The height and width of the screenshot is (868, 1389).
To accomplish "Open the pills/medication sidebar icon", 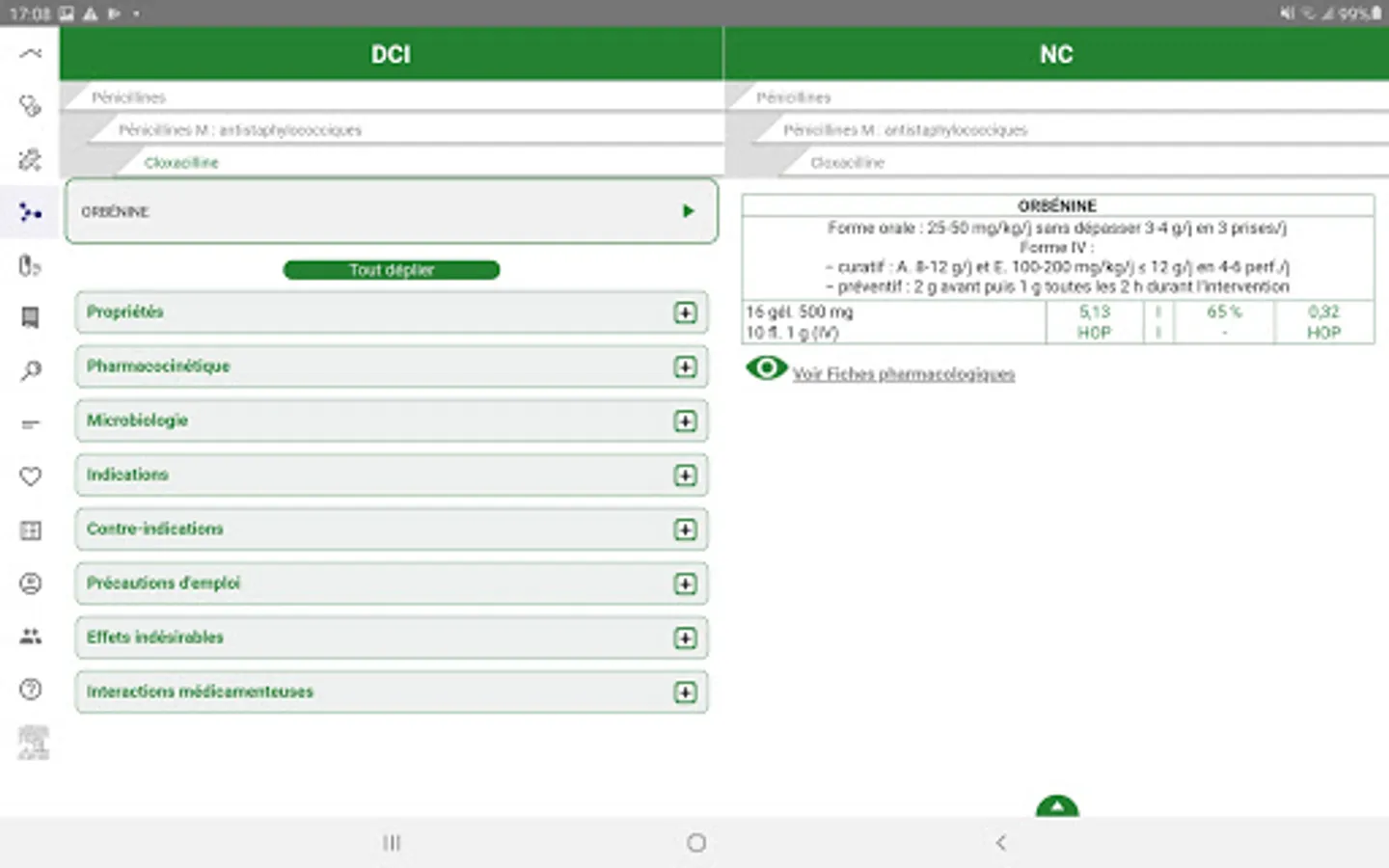I will pos(30,265).
